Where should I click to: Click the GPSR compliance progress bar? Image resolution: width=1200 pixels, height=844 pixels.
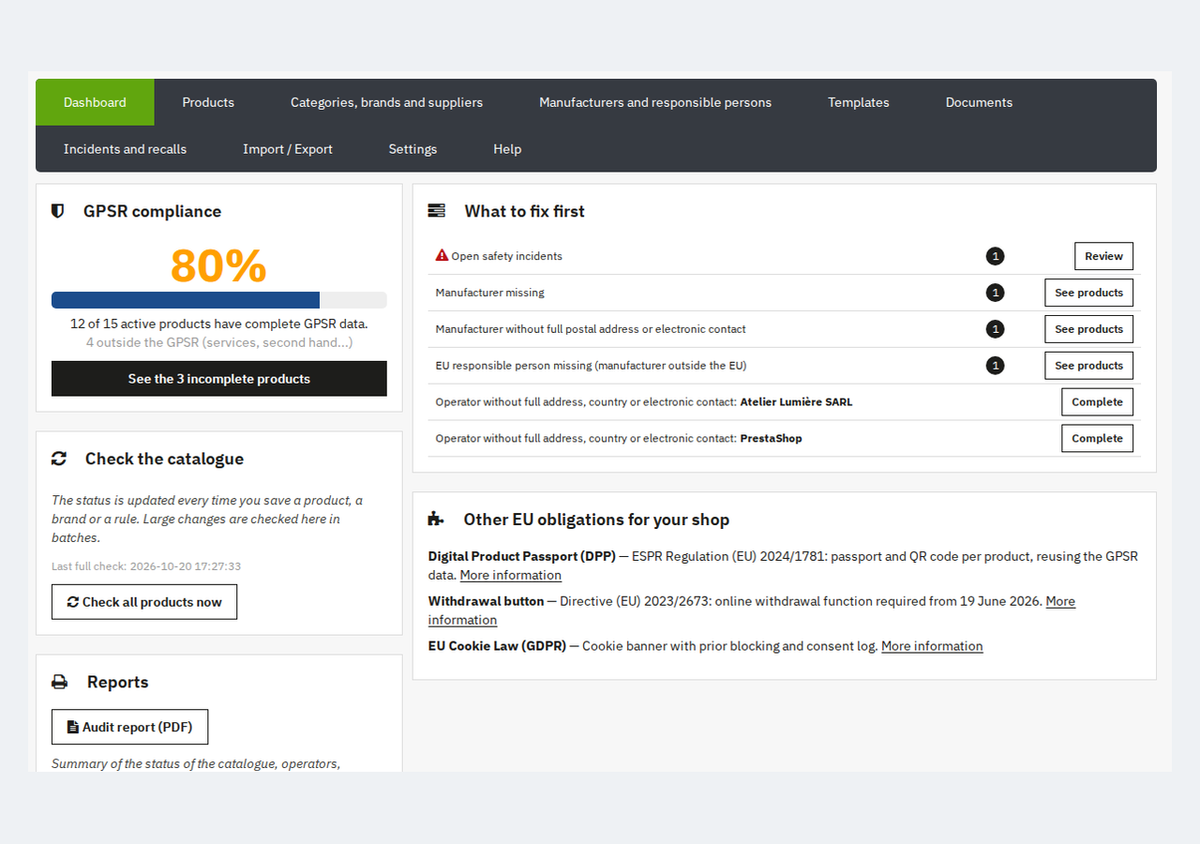219,300
